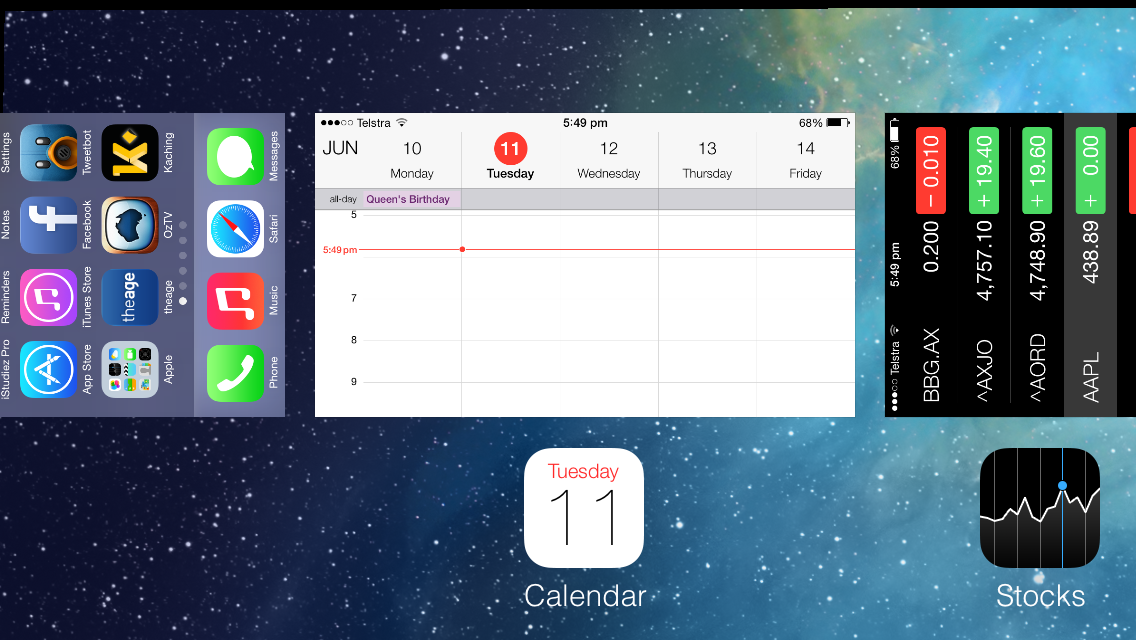This screenshot has width=1136, height=640.
Task: Open the OzTV app icon
Action: pos(130,225)
